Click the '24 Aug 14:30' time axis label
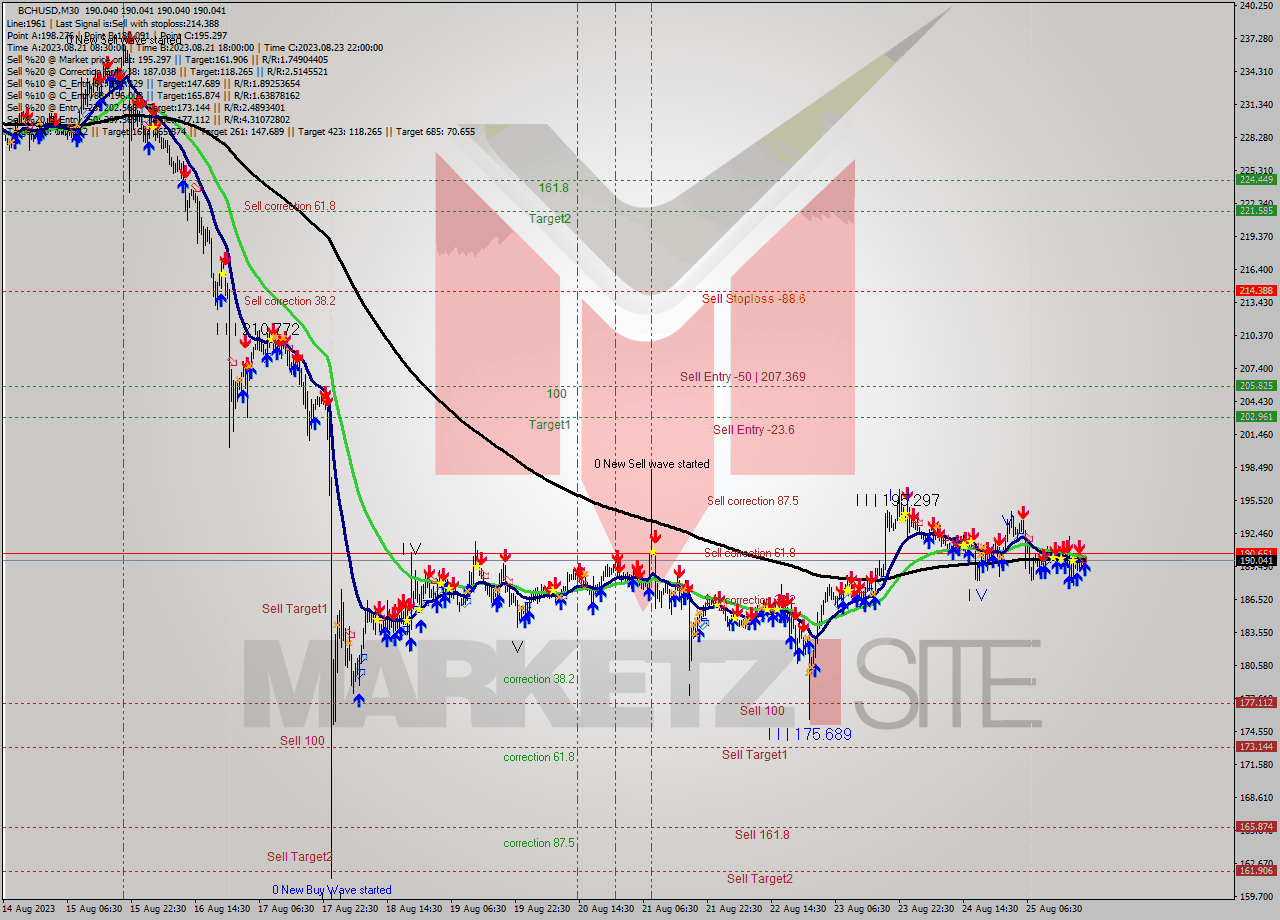Image resolution: width=1280 pixels, height=920 pixels. (x=989, y=909)
